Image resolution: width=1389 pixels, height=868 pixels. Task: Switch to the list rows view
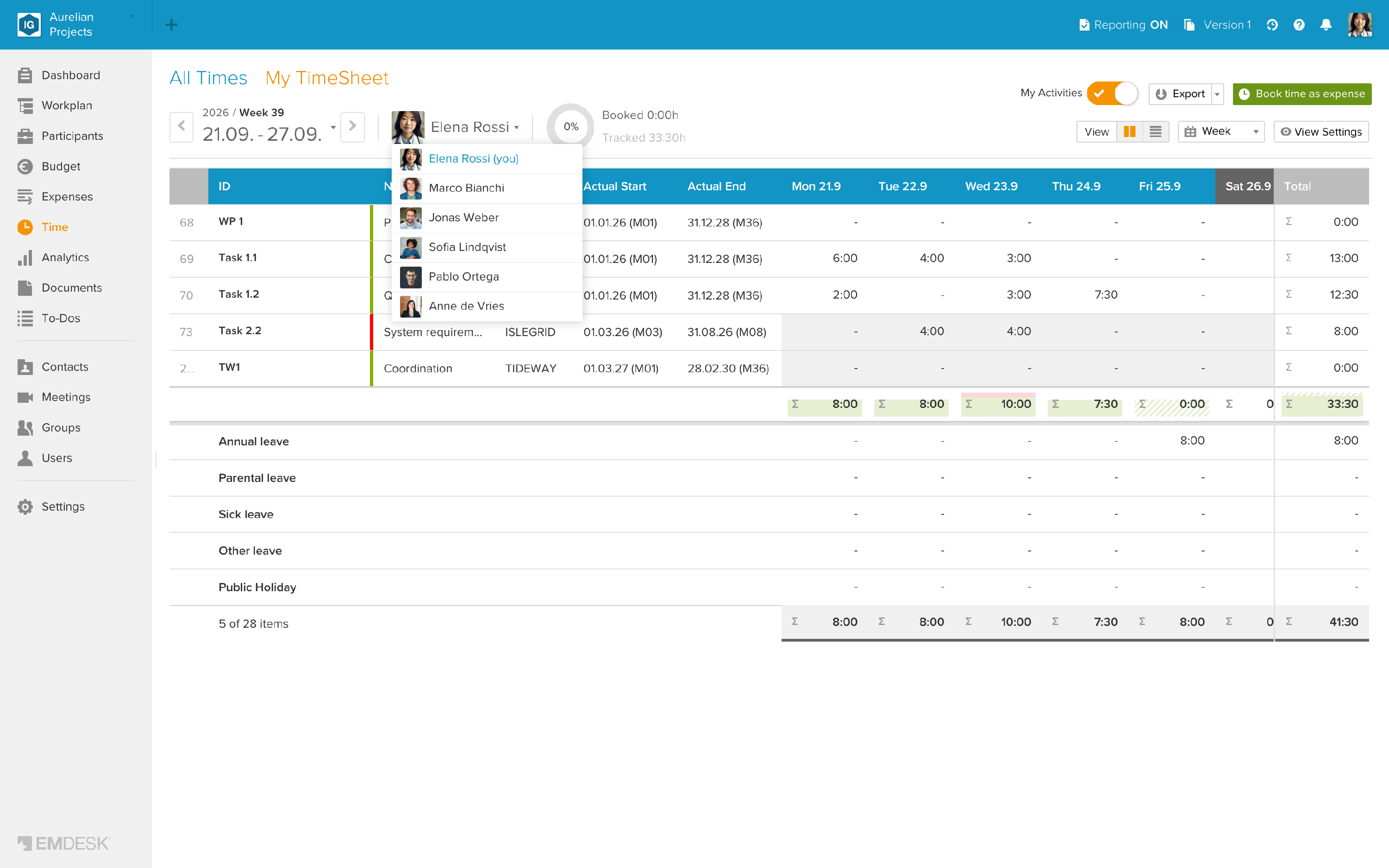click(x=1156, y=131)
